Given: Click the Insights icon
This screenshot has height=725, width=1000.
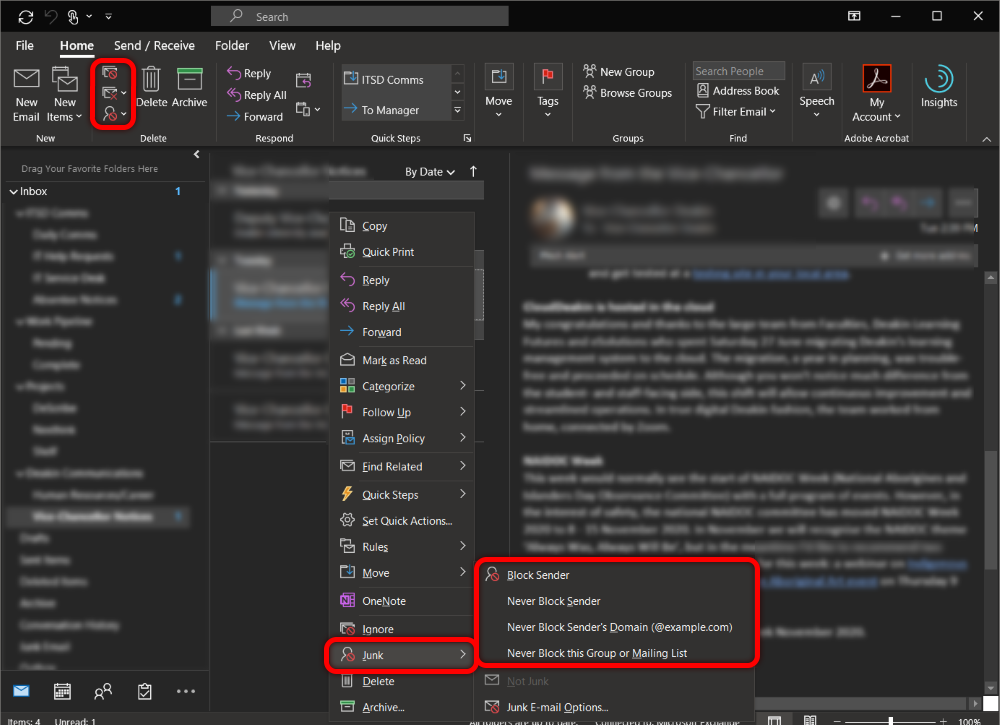Looking at the screenshot, I should 938,82.
